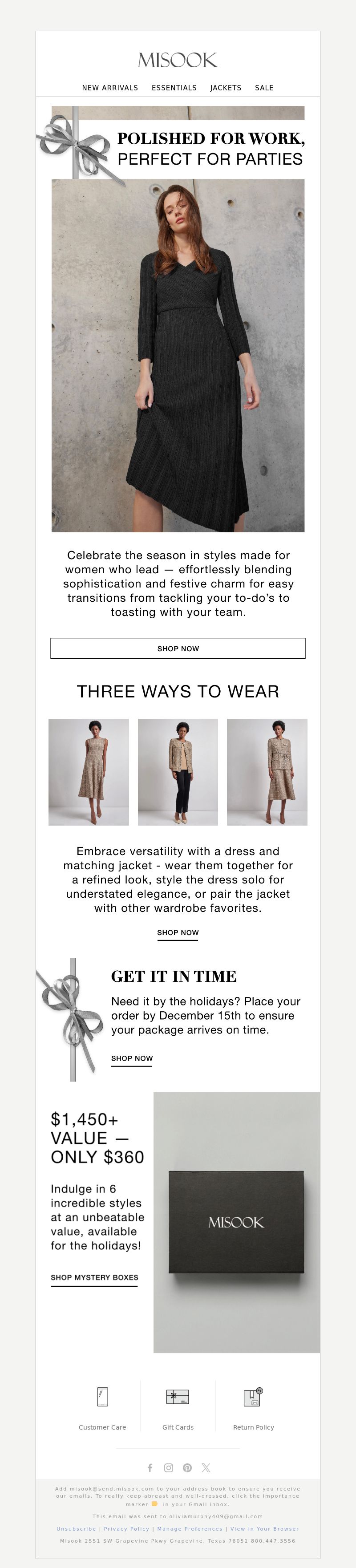356x1568 pixels.
Task: Open the New Arrivals menu item
Action: [110, 88]
